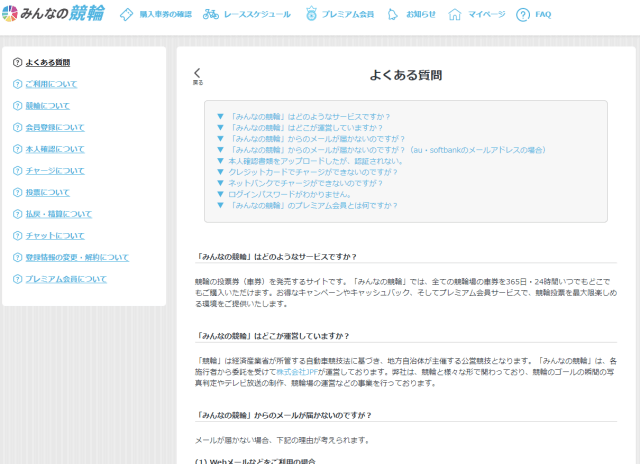Image resolution: width=640 pixels, height=464 pixels.
Task: Open the プレミアム会員 menu label
Action: click(348, 15)
